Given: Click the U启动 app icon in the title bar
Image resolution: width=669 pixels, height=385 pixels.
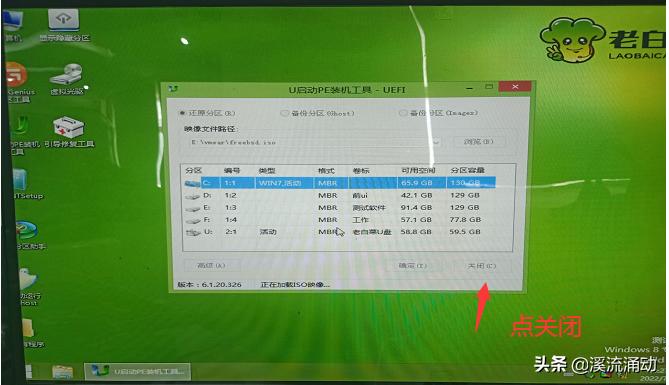Looking at the screenshot, I should 173,89.
